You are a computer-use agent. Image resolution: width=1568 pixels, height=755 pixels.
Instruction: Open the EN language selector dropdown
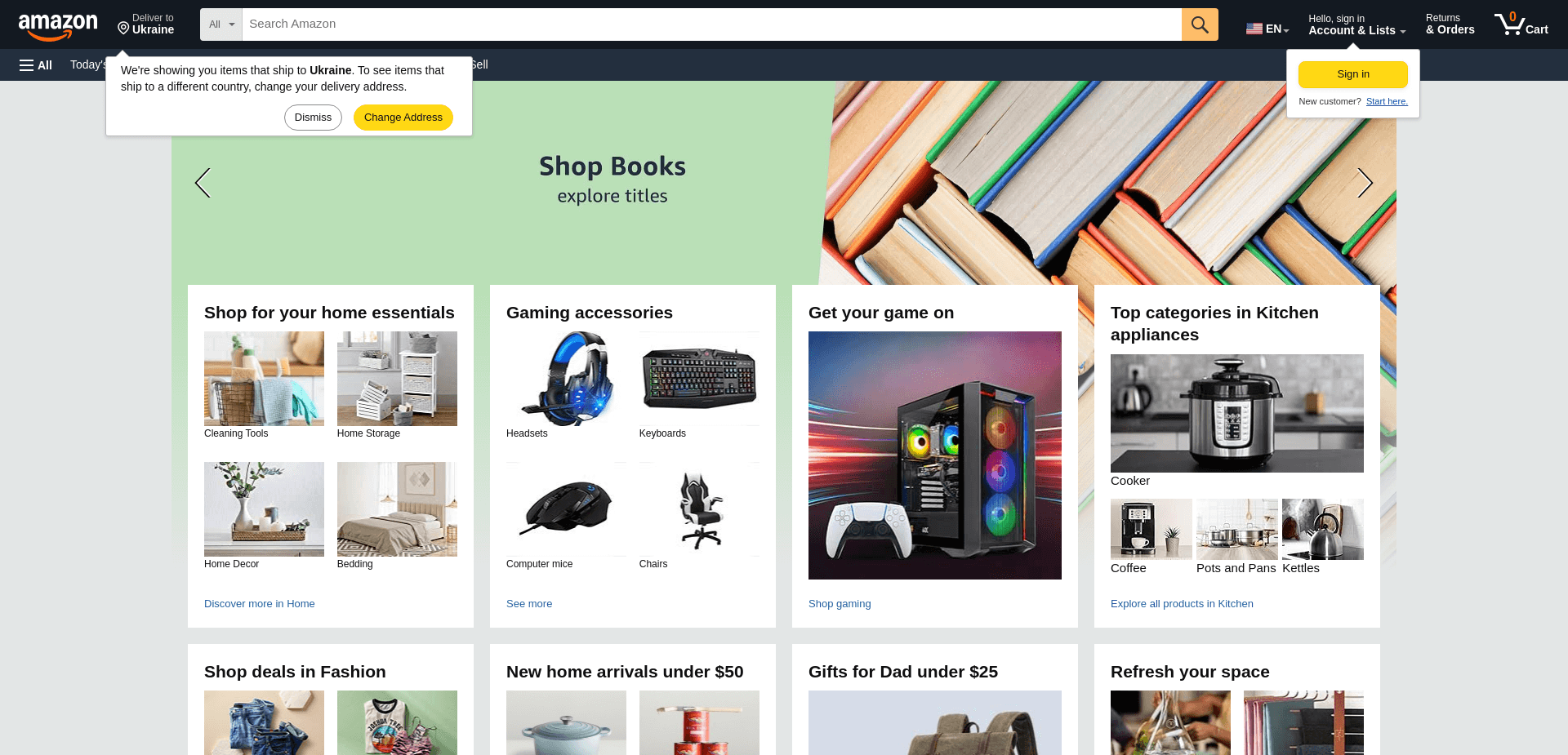tap(1268, 29)
